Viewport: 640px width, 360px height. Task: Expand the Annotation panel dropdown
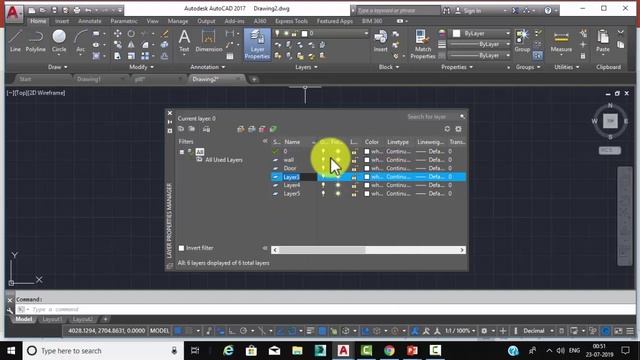pyautogui.click(x=208, y=67)
